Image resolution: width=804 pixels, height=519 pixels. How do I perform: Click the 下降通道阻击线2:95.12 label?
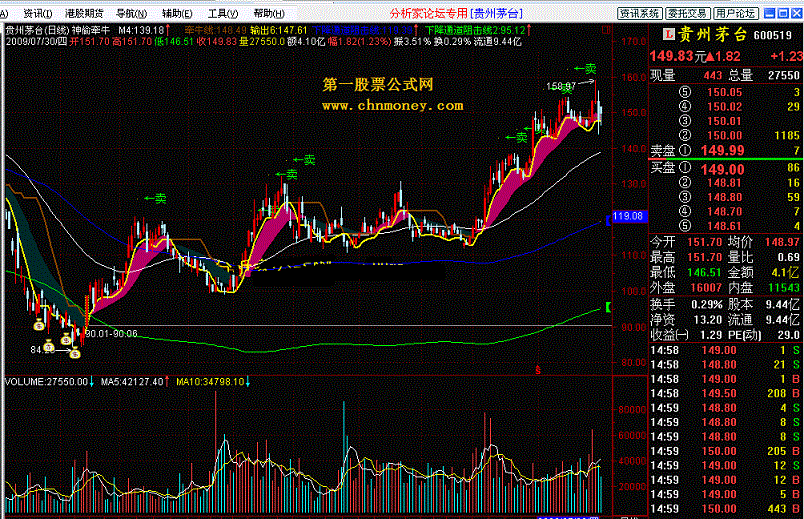(x=475, y=31)
